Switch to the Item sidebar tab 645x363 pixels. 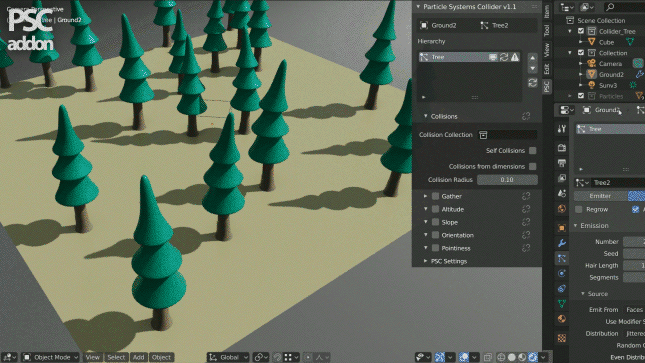(x=547, y=12)
